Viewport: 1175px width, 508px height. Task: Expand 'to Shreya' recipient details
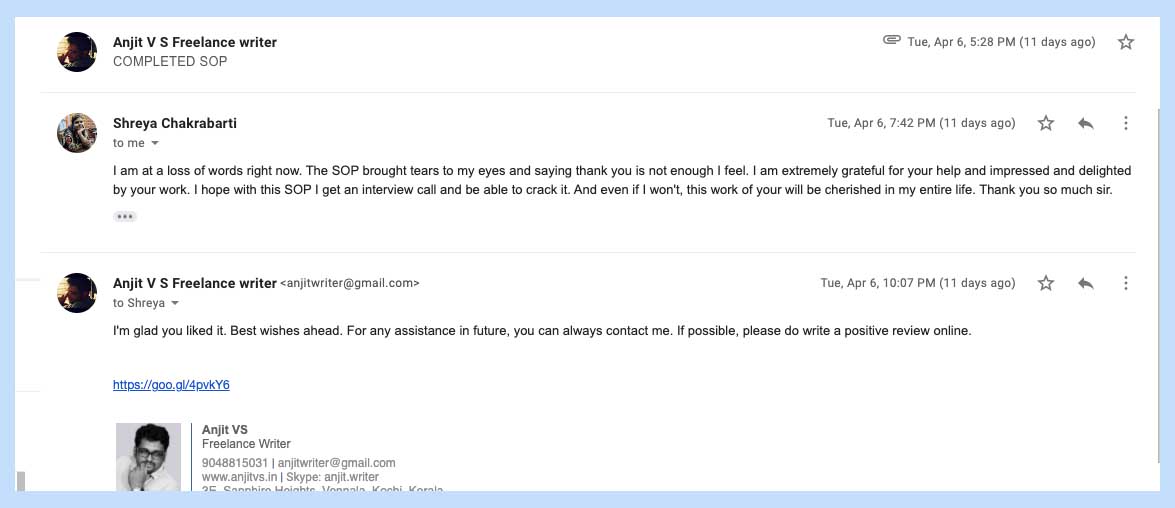click(x=175, y=304)
